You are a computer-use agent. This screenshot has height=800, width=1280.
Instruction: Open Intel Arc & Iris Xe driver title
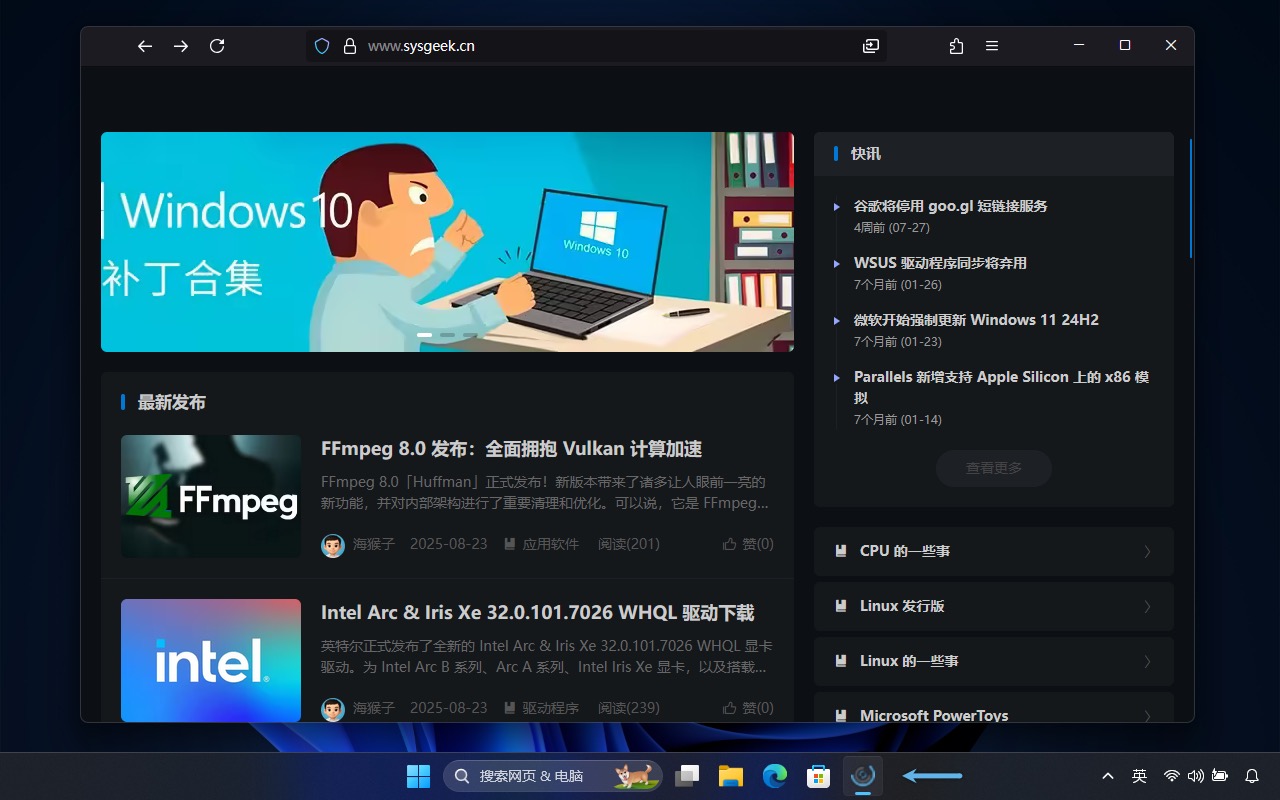[x=538, y=613]
